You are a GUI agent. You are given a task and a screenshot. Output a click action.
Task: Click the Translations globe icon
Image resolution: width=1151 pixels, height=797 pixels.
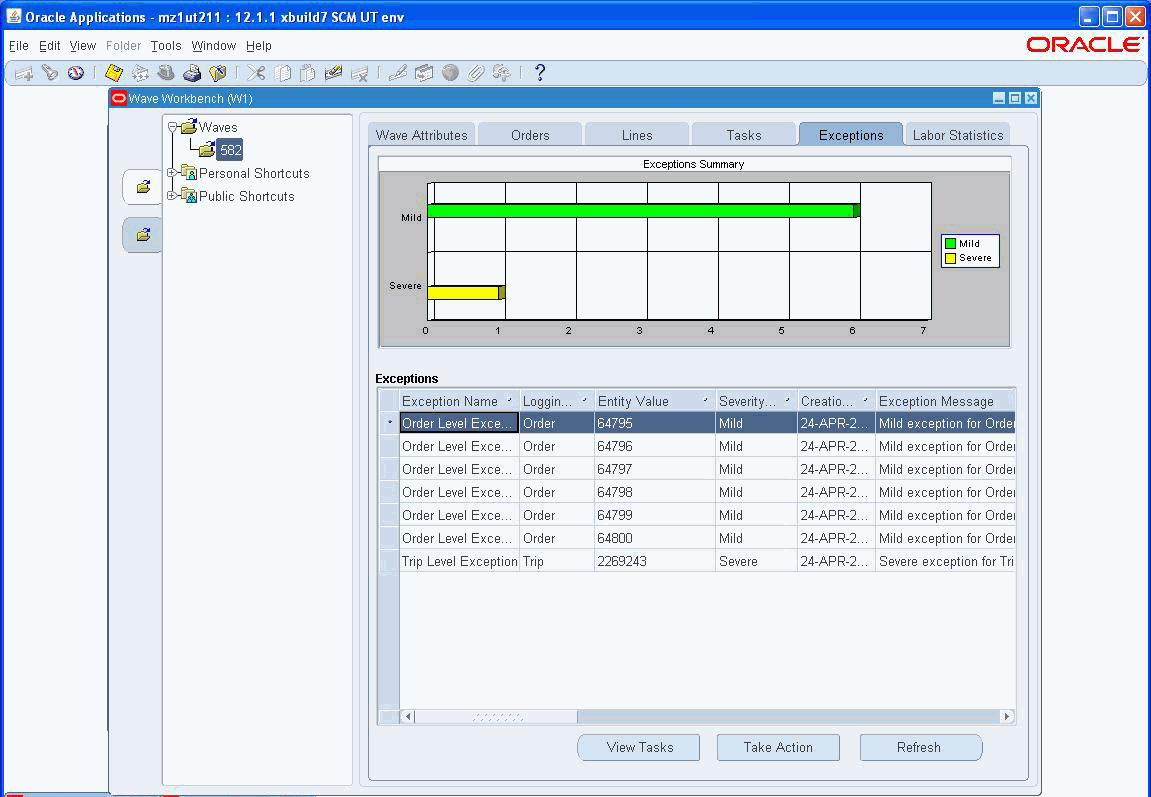(x=450, y=73)
